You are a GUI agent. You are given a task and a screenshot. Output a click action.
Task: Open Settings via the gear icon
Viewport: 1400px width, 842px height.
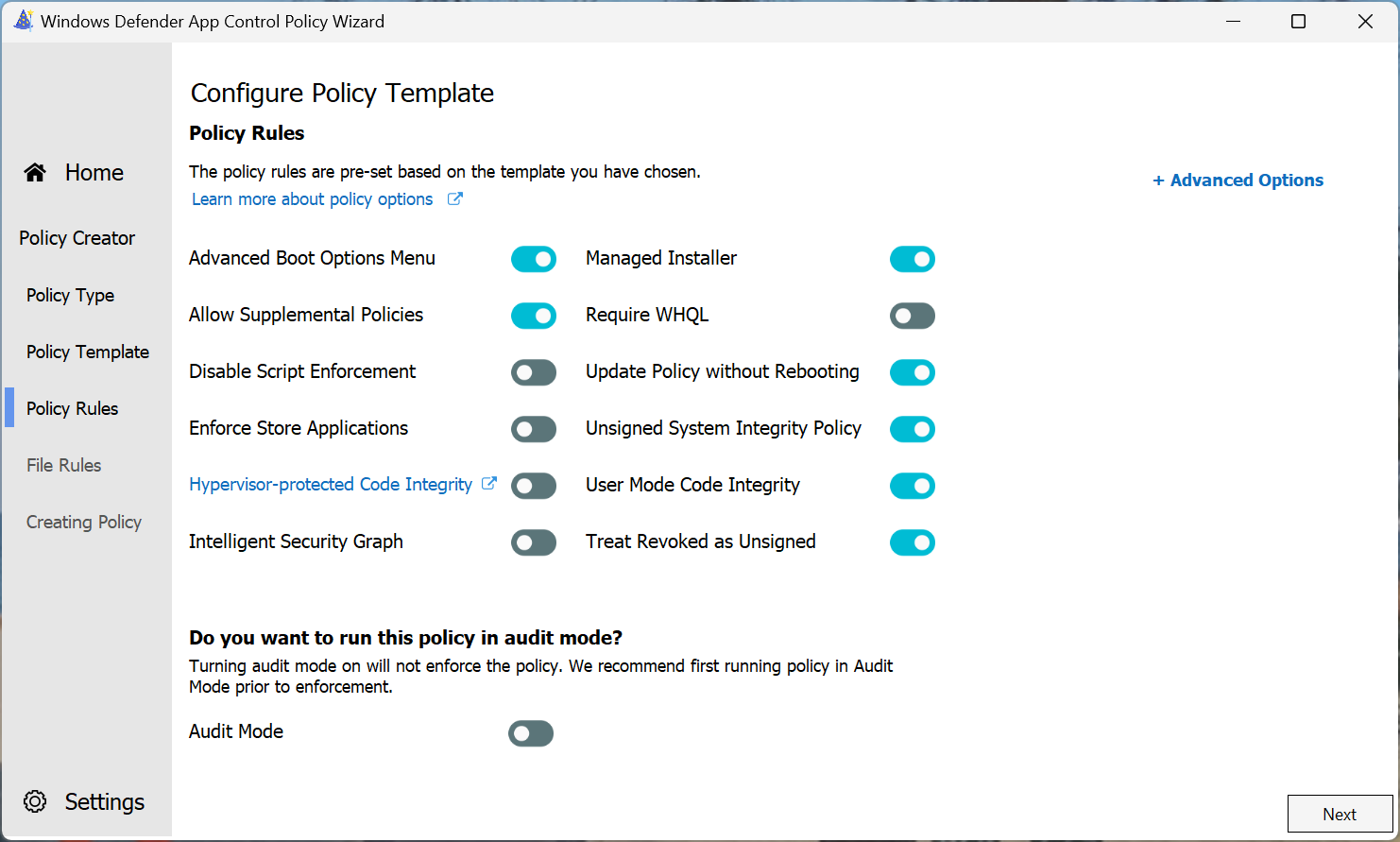pos(35,801)
